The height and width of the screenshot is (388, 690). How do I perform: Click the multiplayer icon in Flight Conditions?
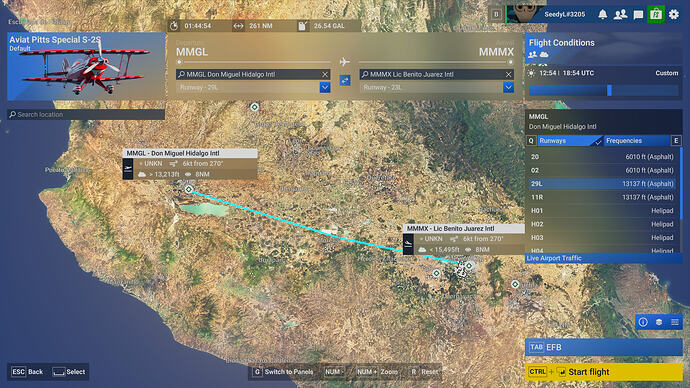point(532,55)
